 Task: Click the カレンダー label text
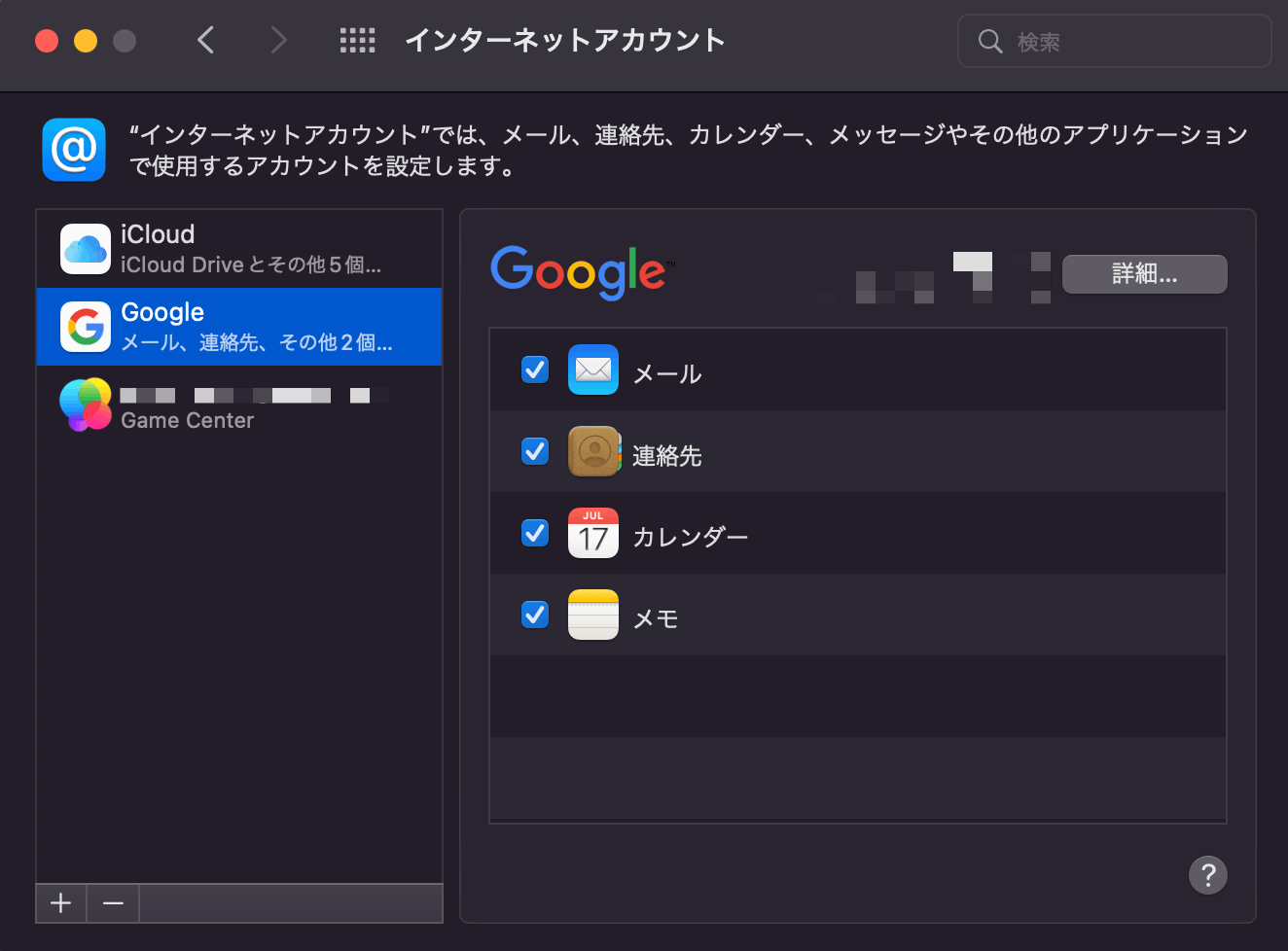691,538
